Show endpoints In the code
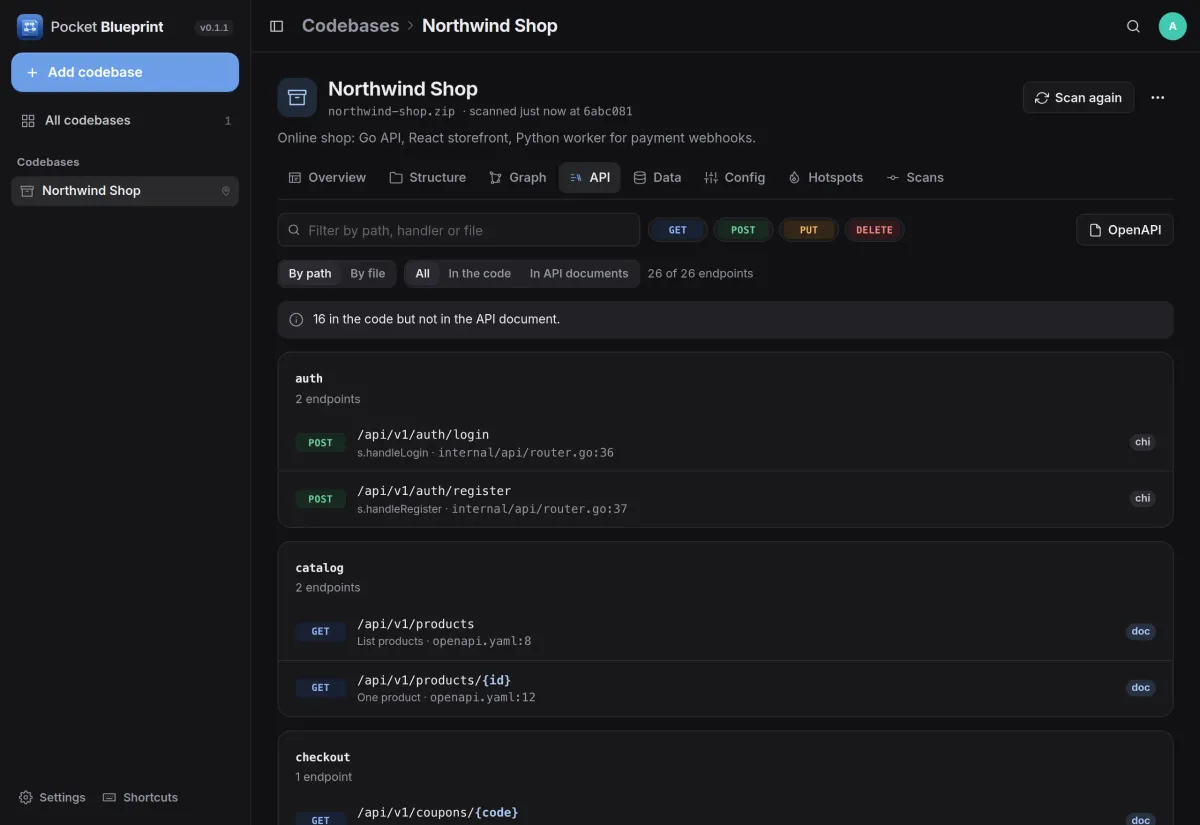 pyautogui.click(x=479, y=273)
